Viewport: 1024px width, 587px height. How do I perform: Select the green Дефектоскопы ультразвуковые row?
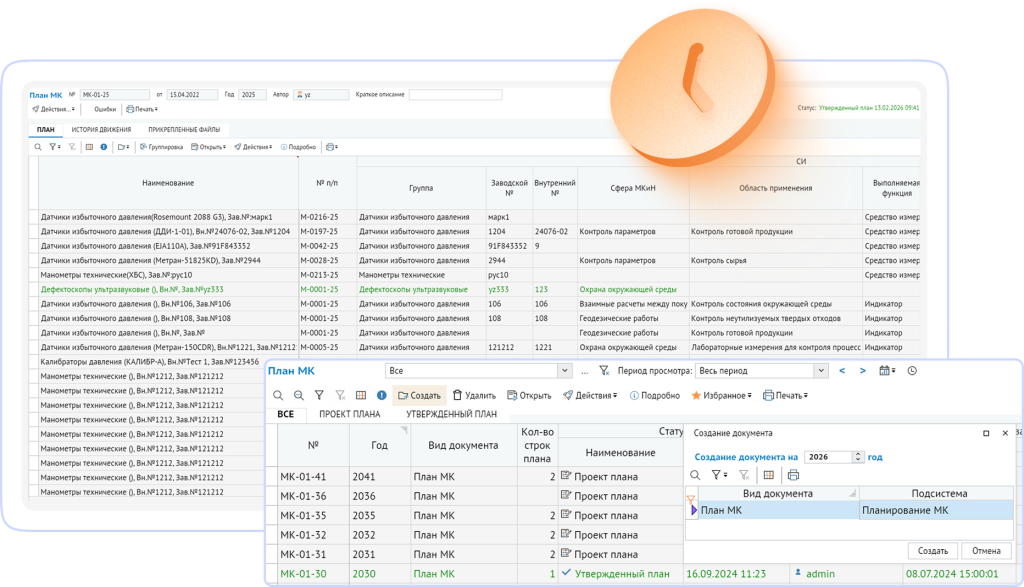click(x=473, y=289)
